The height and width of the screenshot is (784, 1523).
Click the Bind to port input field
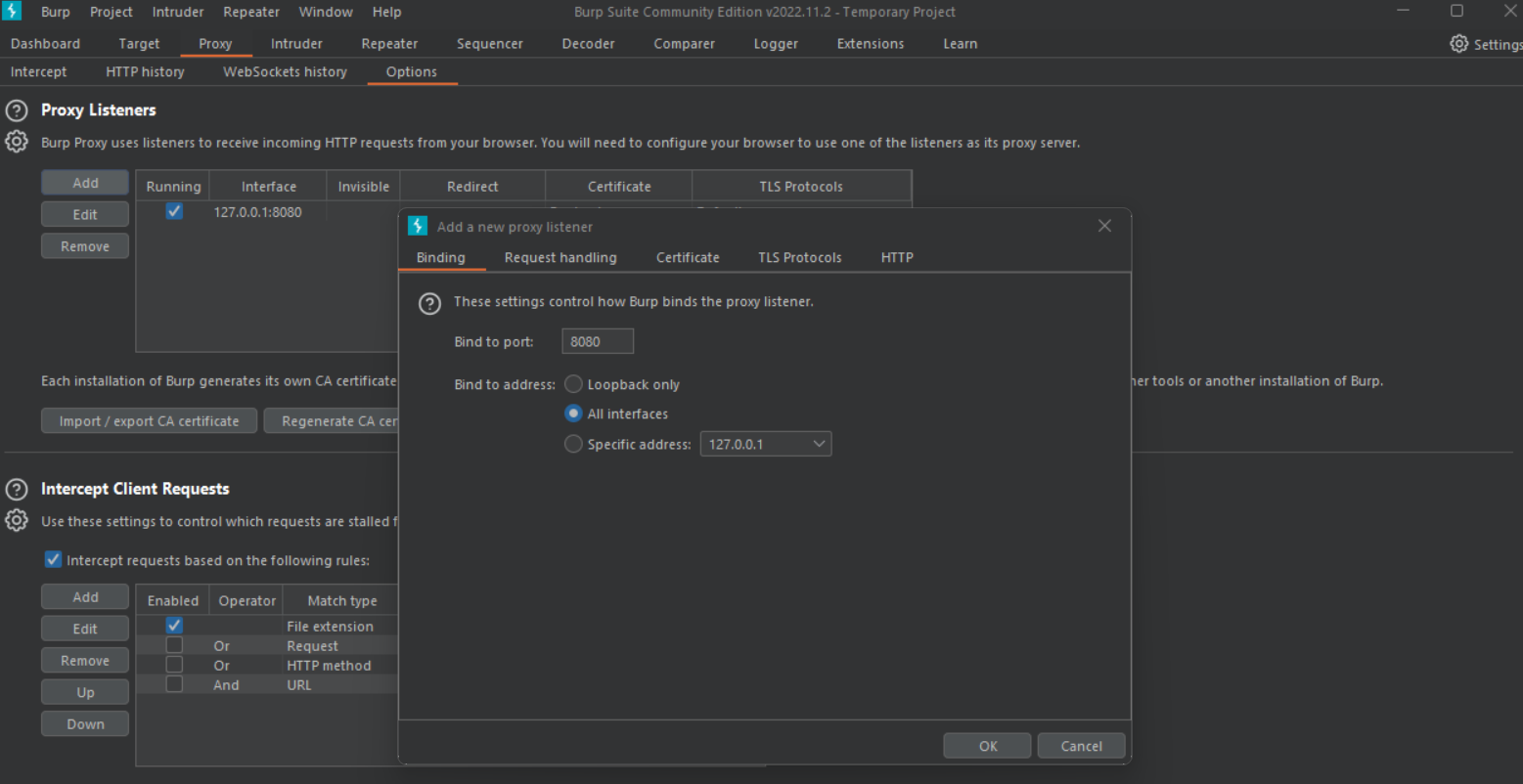[598, 341]
